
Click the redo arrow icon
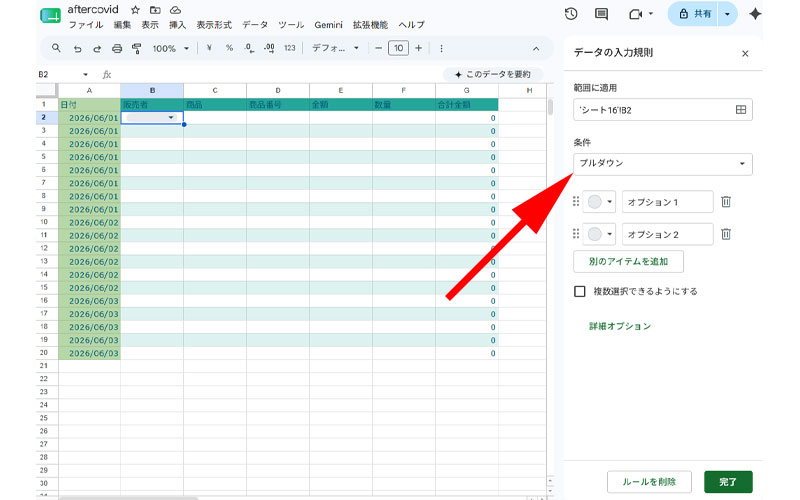tap(97, 48)
